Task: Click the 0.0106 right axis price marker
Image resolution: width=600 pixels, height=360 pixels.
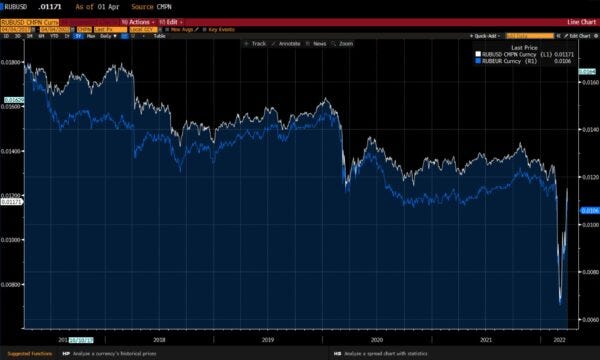Action: (590, 211)
